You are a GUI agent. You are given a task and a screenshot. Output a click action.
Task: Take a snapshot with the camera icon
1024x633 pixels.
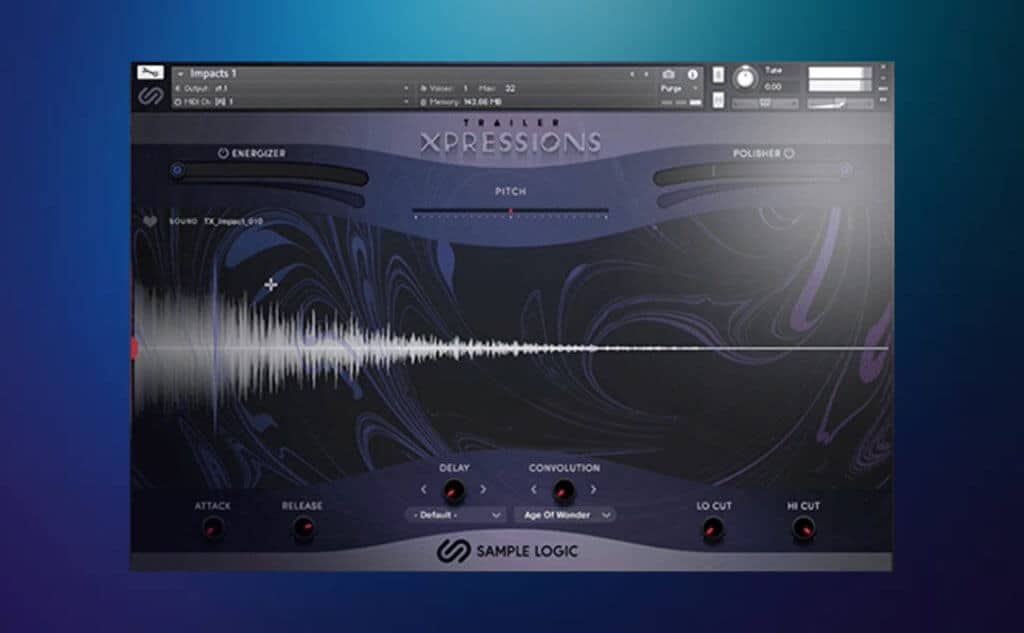coord(668,74)
